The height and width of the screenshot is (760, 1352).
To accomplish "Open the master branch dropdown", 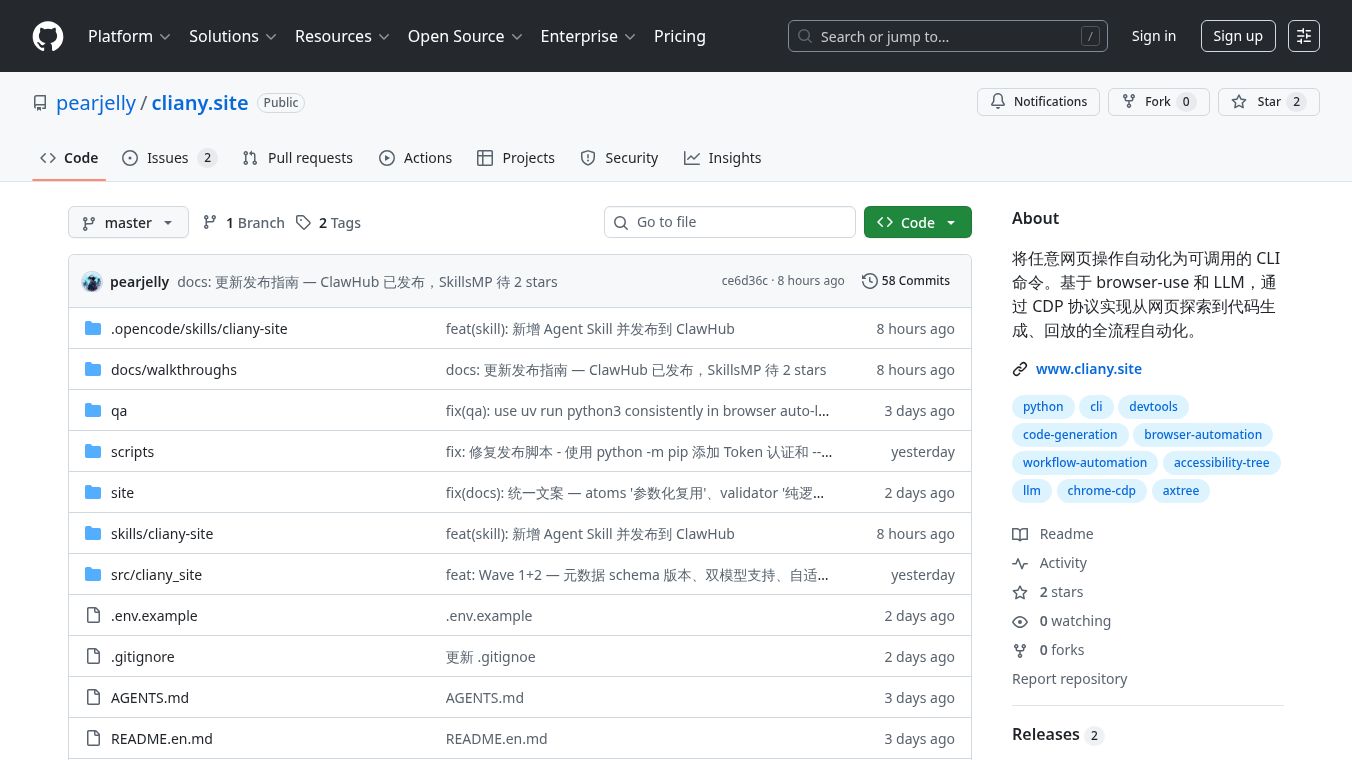I will [128, 222].
